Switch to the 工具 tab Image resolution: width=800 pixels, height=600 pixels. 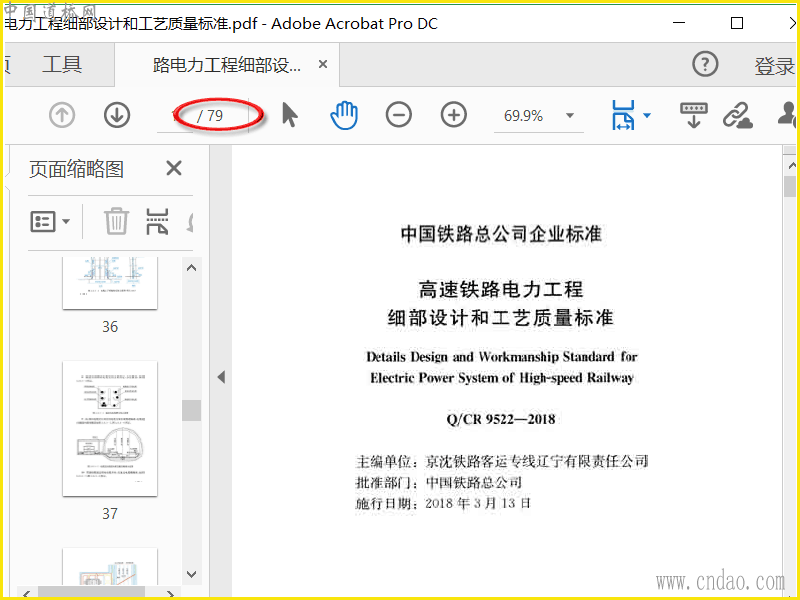coord(62,65)
